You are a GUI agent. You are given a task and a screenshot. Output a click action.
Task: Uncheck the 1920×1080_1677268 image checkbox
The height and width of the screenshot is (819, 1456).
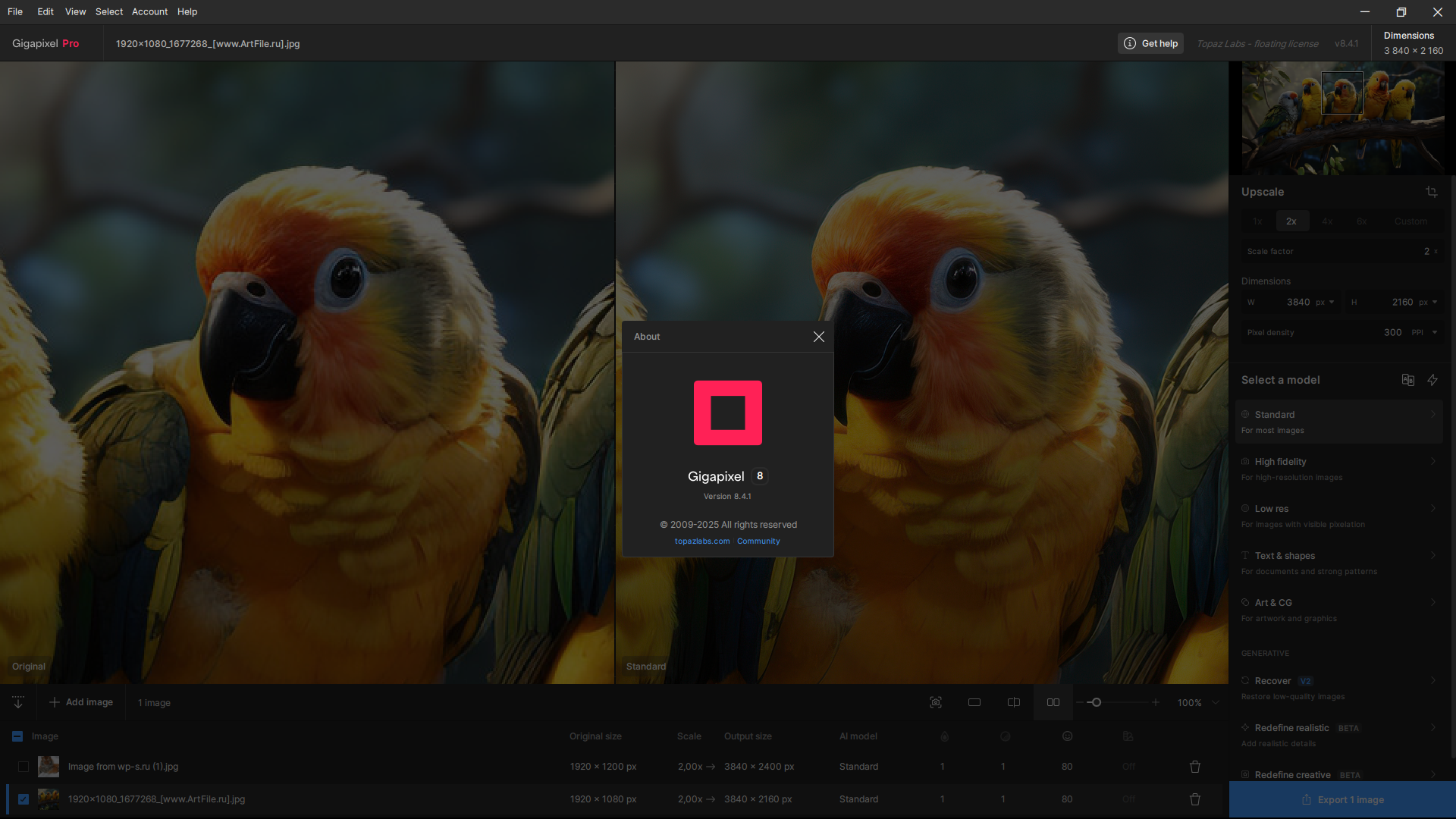click(x=24, y=799)
